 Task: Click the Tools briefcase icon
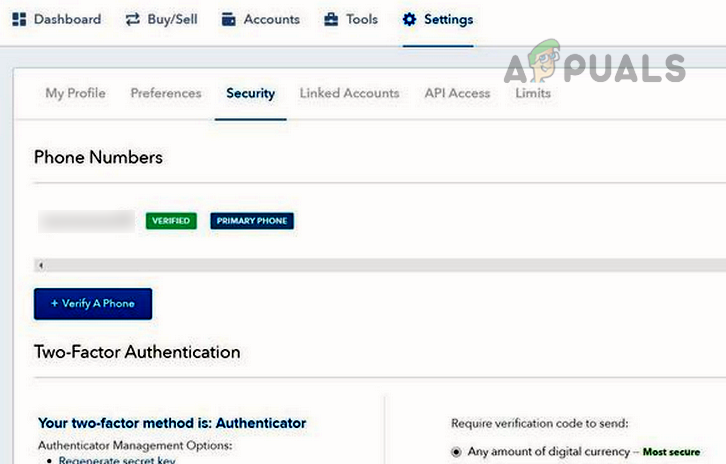tap(331, 19)
